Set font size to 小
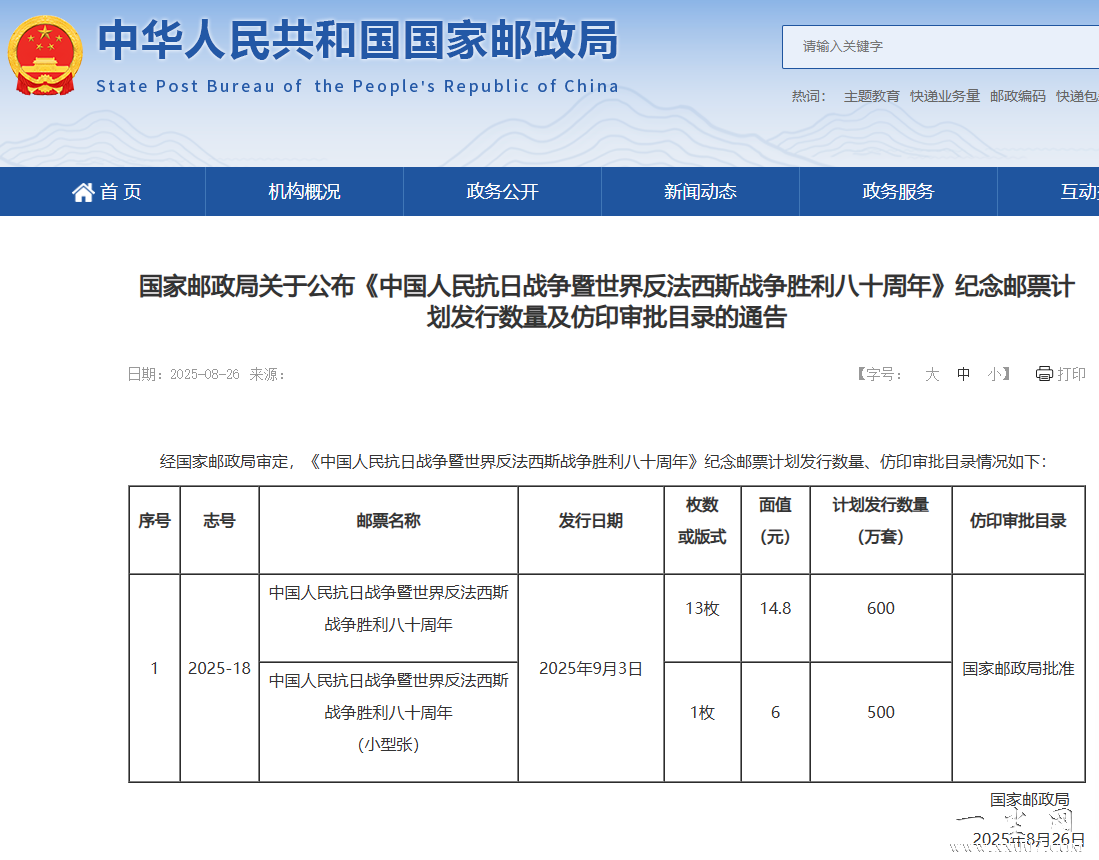 click(995, 374)
